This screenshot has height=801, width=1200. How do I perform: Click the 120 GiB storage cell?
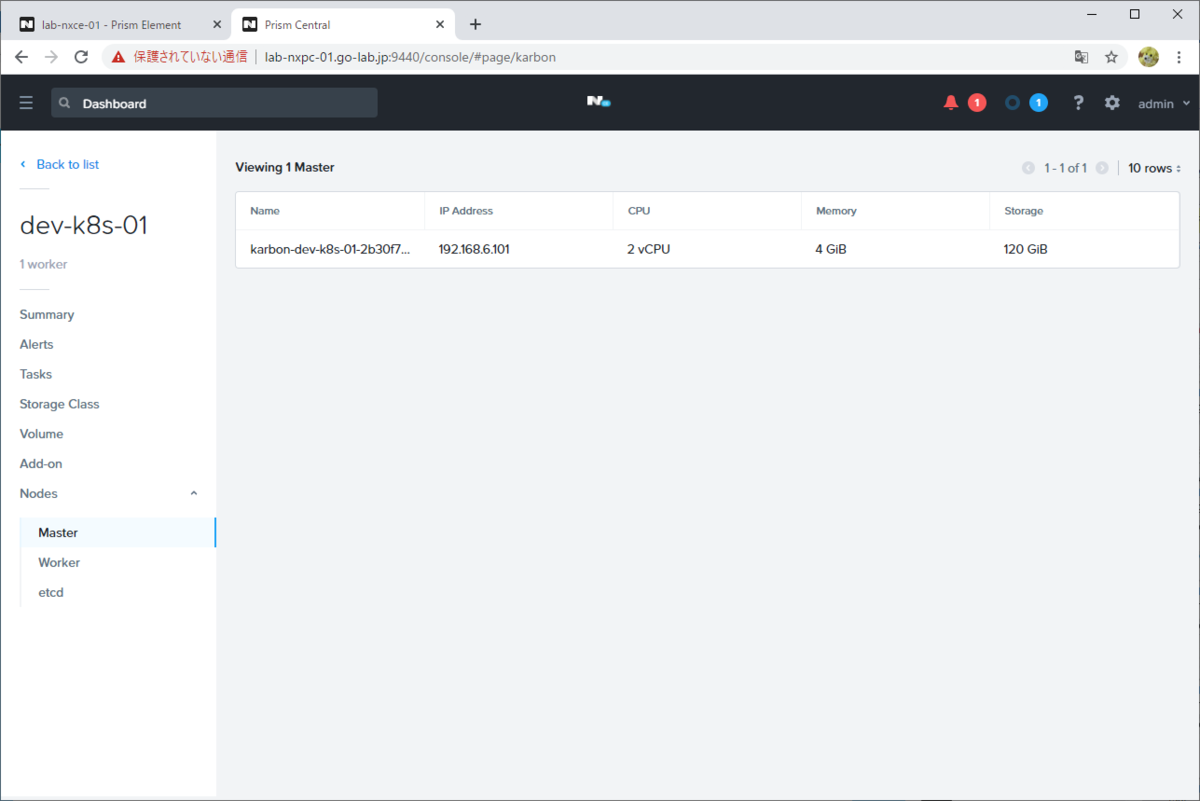pos(1026,249)
